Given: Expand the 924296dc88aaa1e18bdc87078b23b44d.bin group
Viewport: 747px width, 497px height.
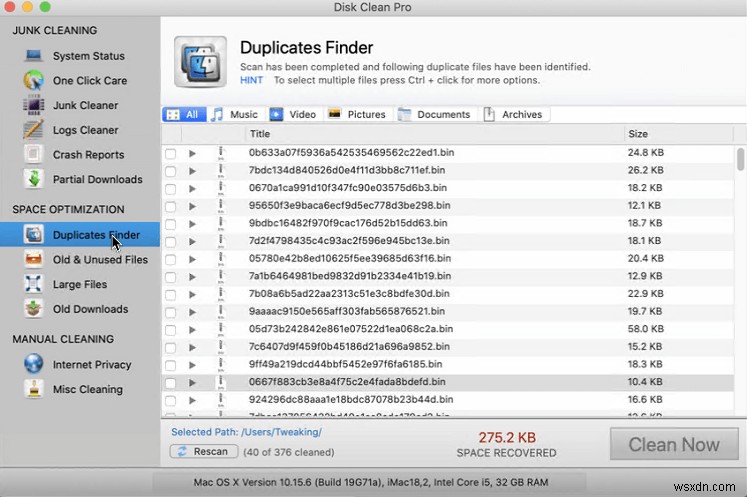Looking at the screenshot, I should tap(192, 400).
